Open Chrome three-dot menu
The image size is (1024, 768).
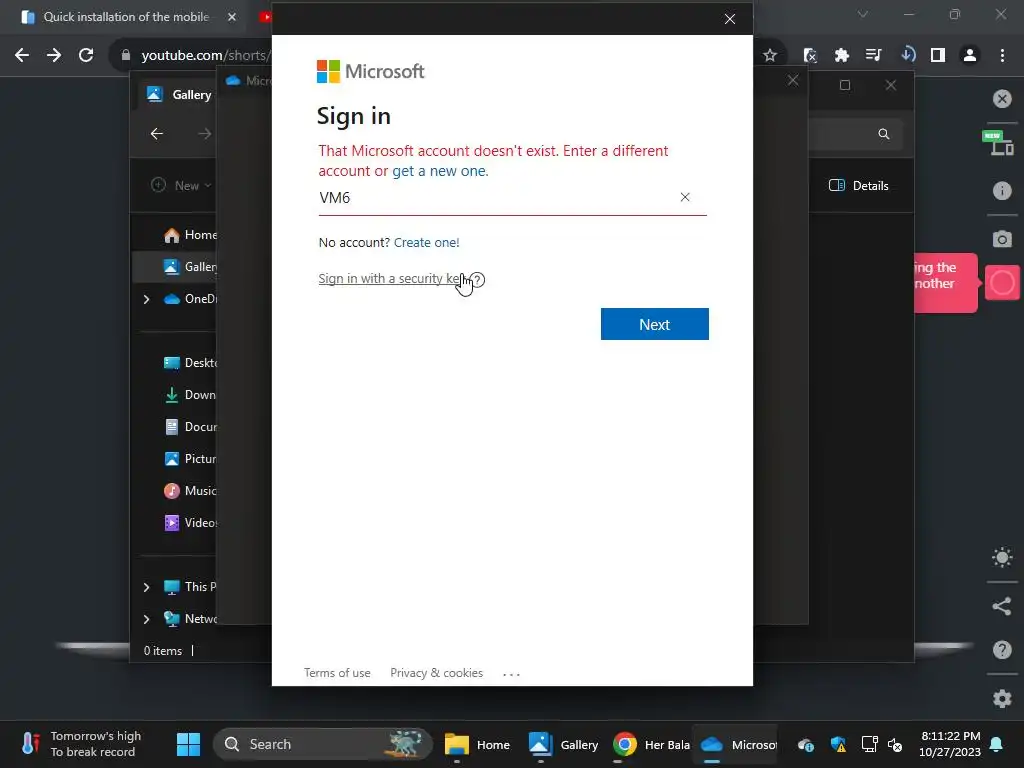point(1002,56)
